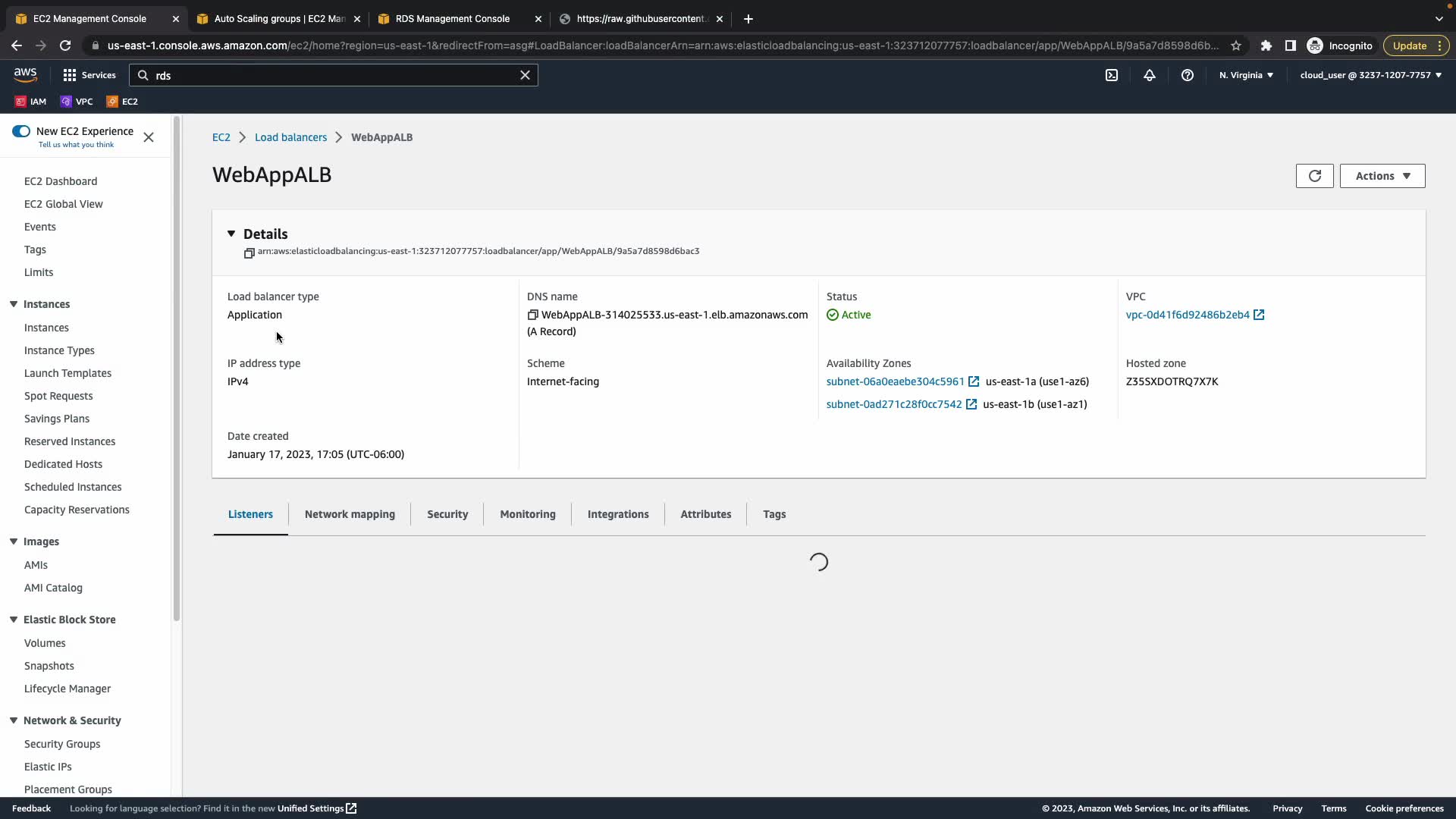Screen dimensions: 1456x819
Task: Clear the rds search text with X
Action: (525, 75)
